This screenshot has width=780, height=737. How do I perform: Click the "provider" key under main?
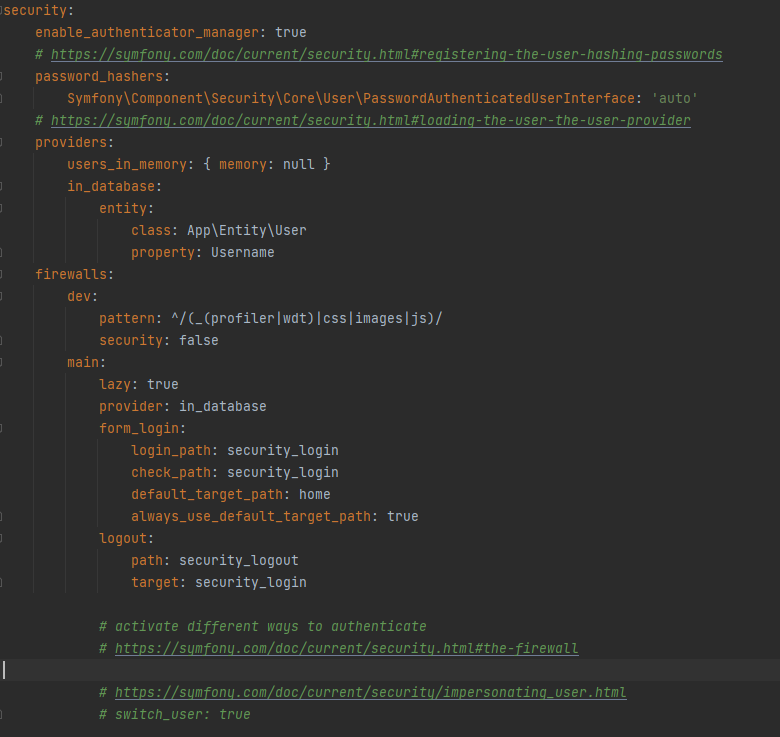131,406
